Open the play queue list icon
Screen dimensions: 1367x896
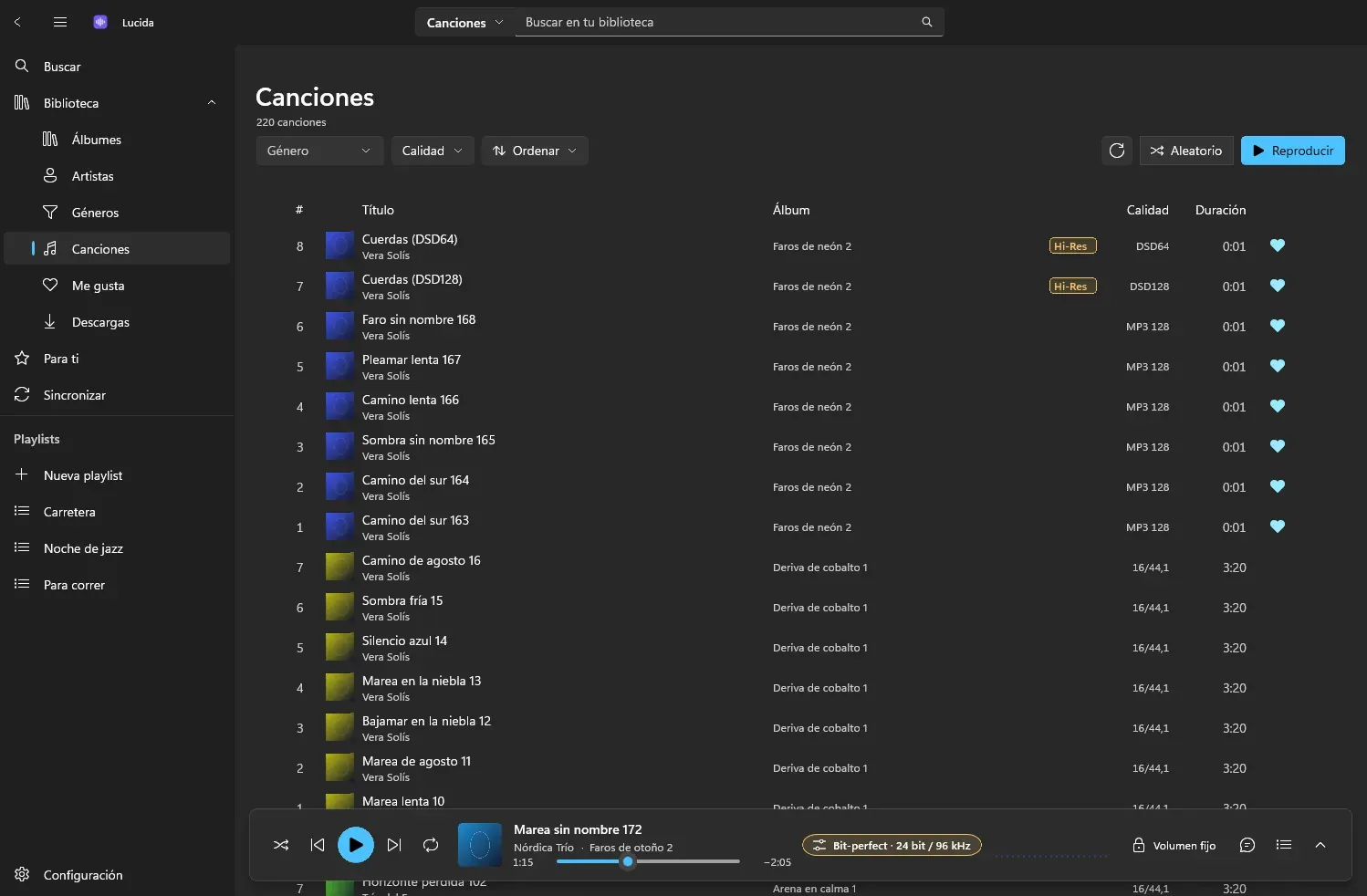click(x=1284, y=845)
